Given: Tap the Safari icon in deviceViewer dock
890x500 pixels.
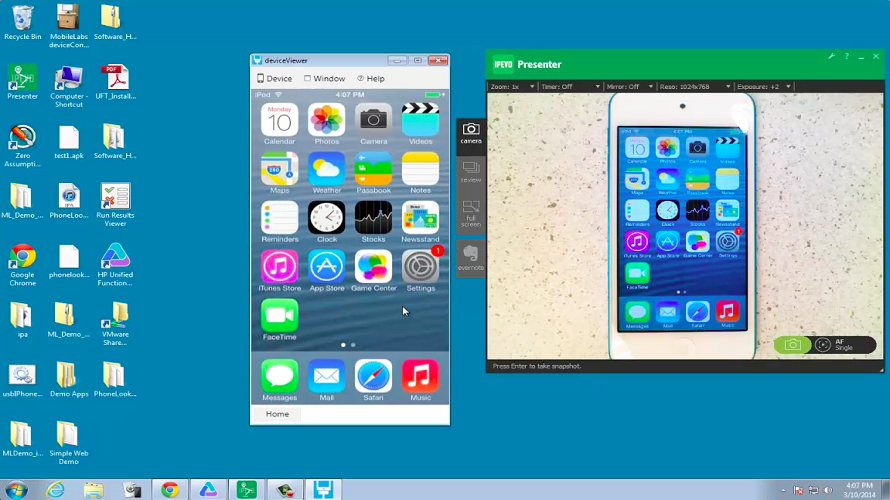Looking at the screenshot, I should [x=373, y=376].
